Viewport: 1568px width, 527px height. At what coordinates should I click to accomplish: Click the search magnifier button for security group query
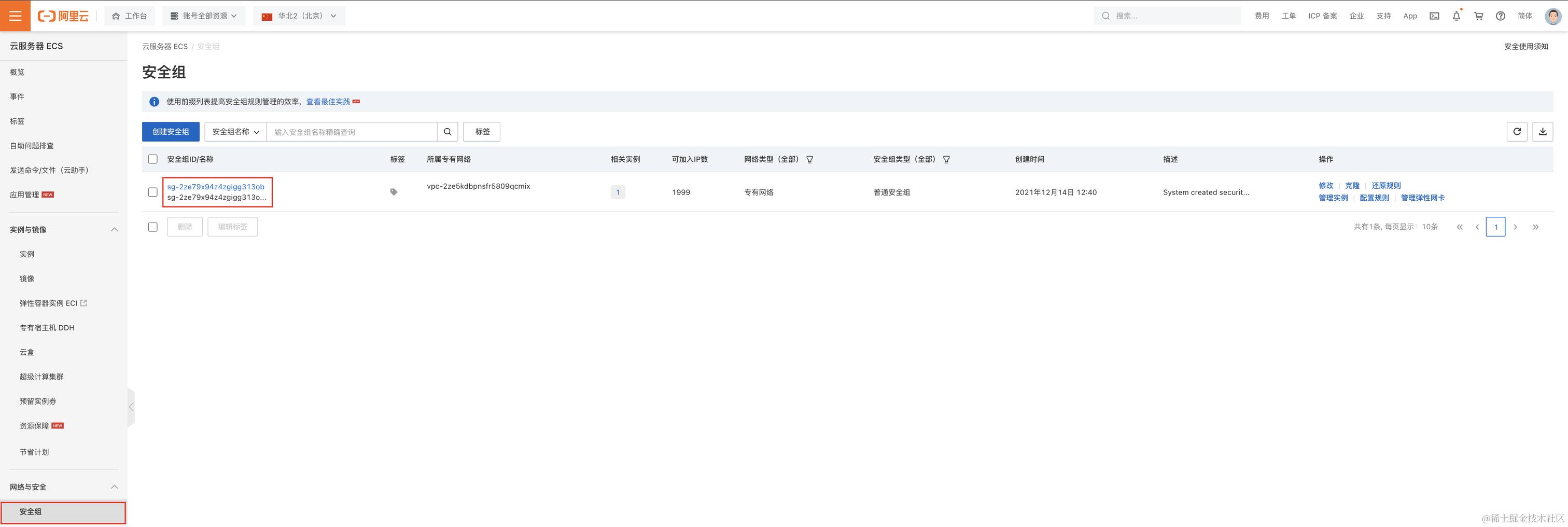pos(447,132)
